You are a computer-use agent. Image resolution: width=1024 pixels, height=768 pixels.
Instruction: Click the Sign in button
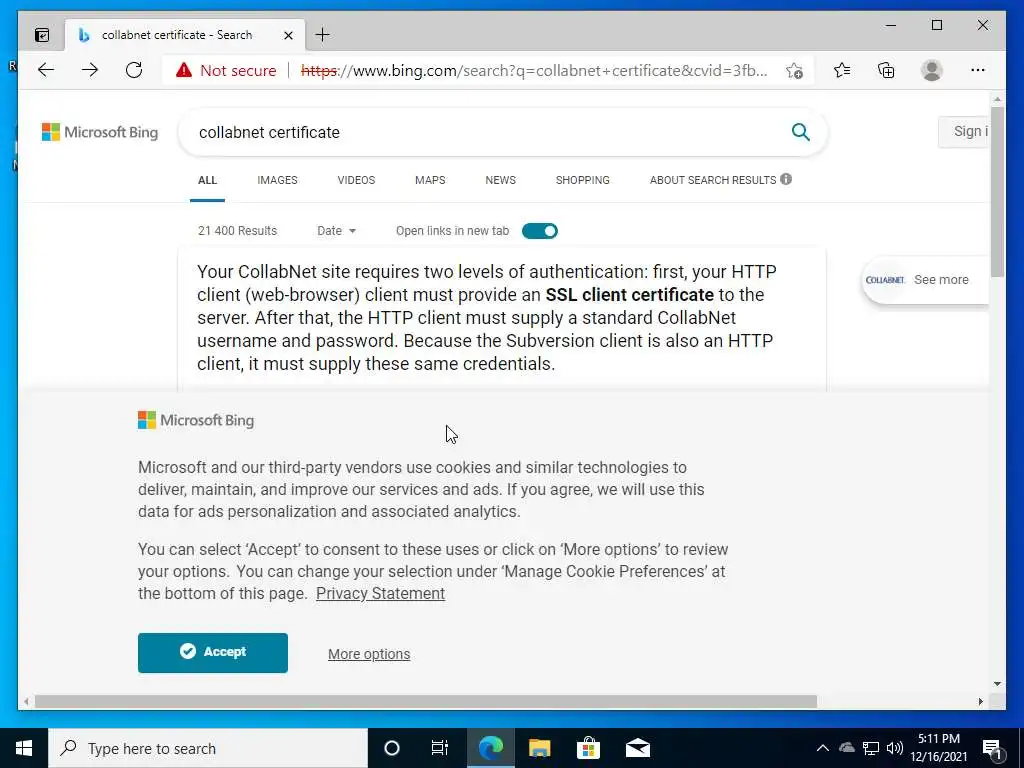coord(964,132)
